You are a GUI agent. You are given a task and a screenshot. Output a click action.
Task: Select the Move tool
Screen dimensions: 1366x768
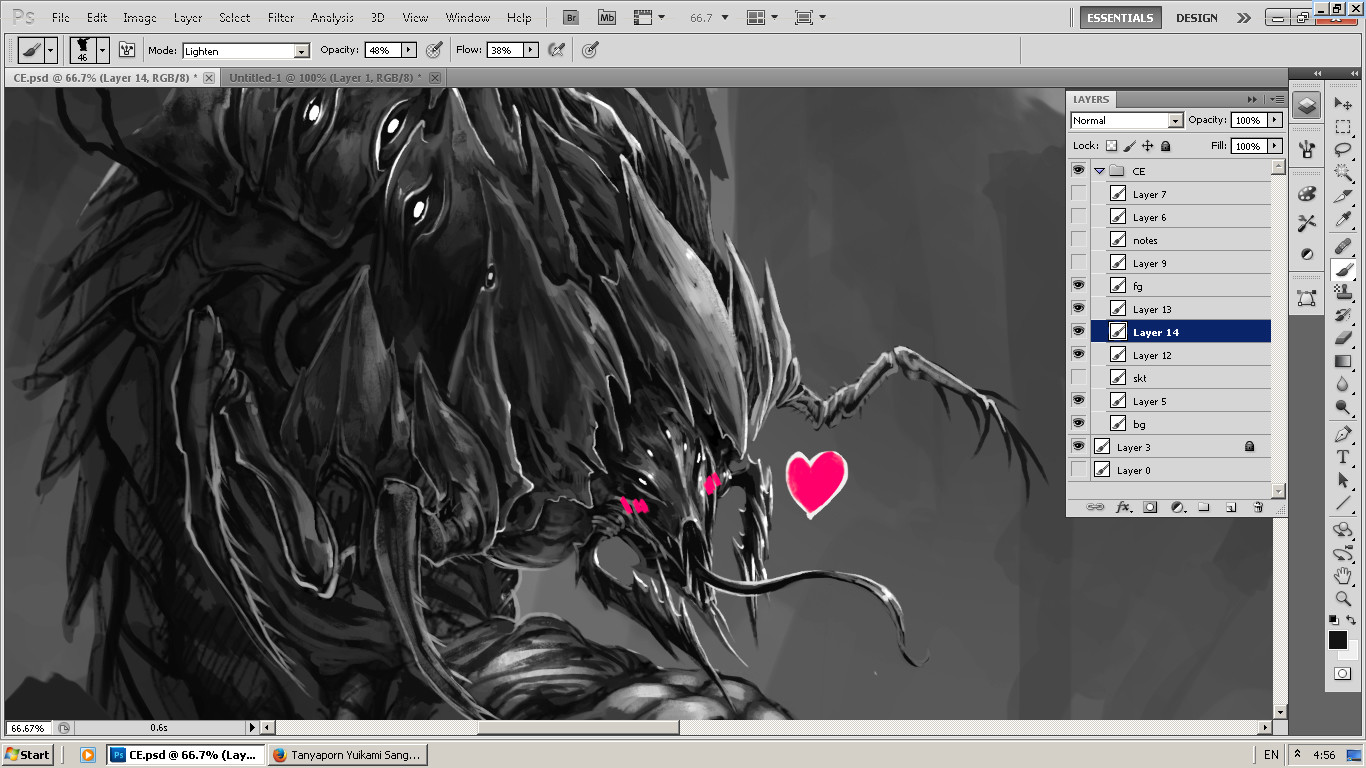click(1342, 104)
